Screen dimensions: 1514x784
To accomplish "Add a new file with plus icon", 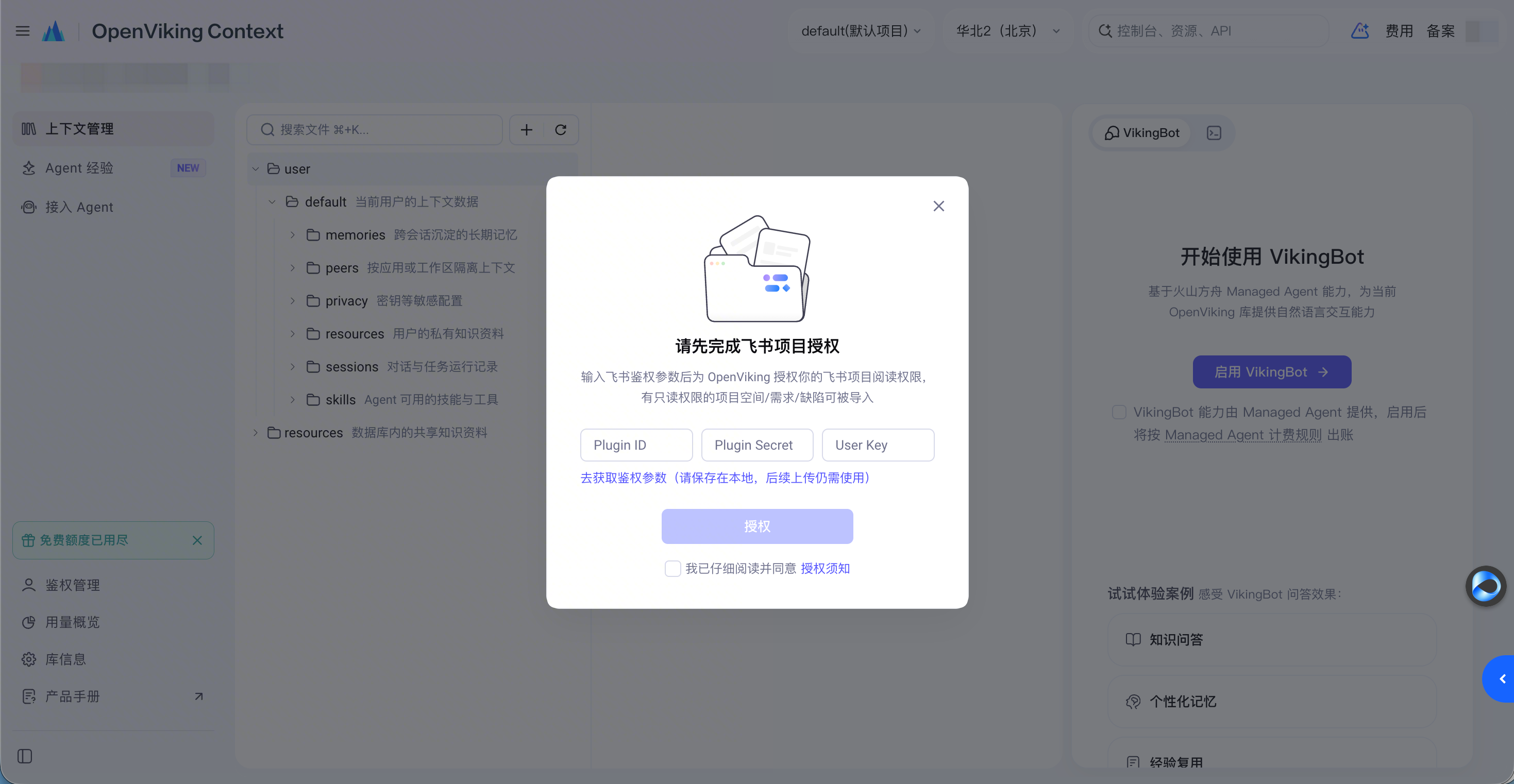I will point(527,130).
